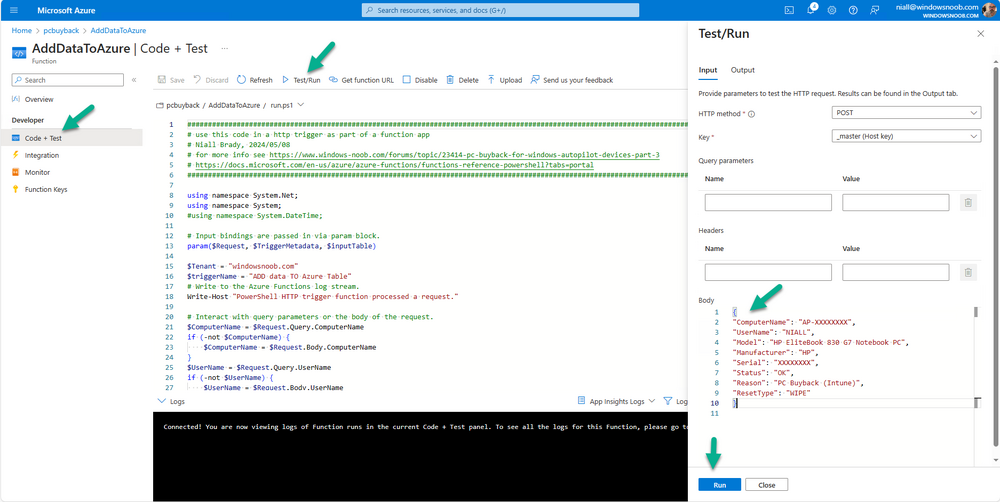
Task: Click the $Tenant = "windowsnoob.com" code line
Action: coord(243,266)
